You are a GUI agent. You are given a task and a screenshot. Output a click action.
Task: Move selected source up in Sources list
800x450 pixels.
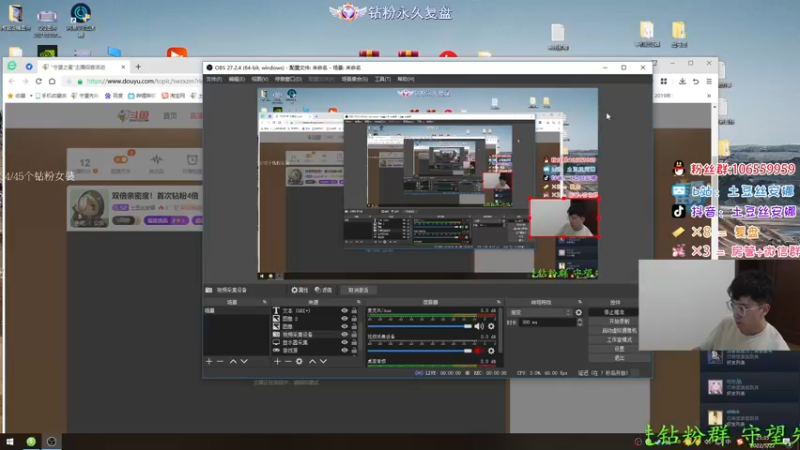click(312, 361)
